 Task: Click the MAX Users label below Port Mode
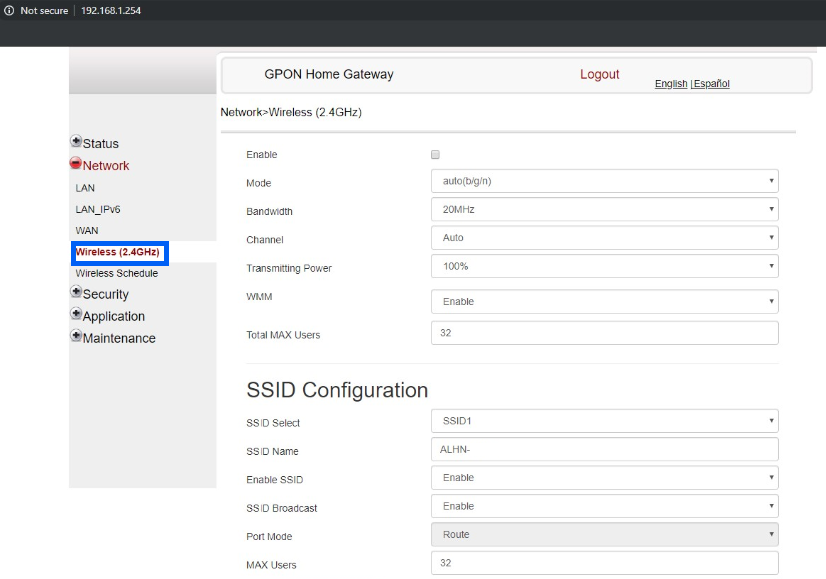(x=271, y=565)
